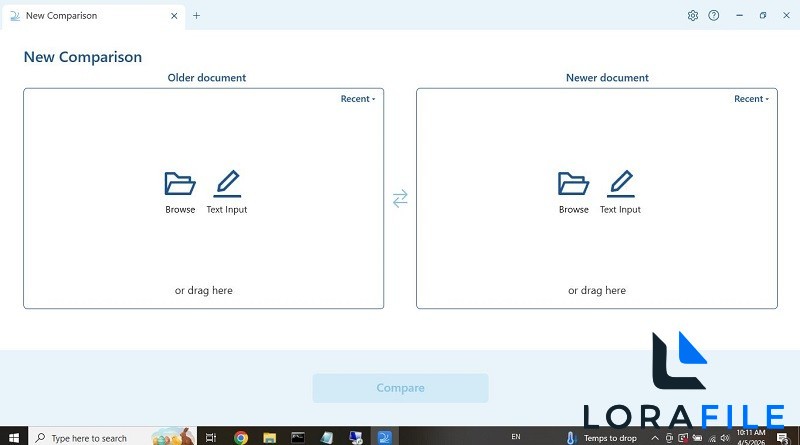The height and width of the screenshot is (445, 800).
Task: Launch Google Chrome from the taskbar
Action: point(241,437)
